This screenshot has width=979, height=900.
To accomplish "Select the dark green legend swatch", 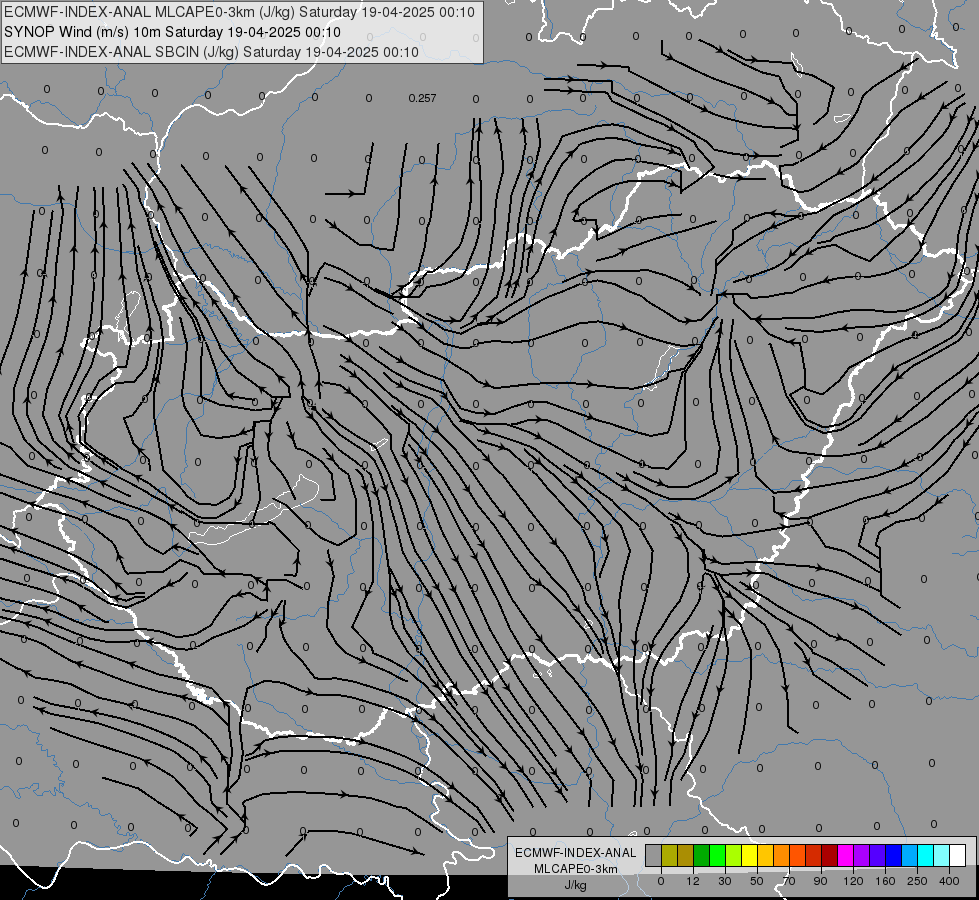I will [701, 855].
